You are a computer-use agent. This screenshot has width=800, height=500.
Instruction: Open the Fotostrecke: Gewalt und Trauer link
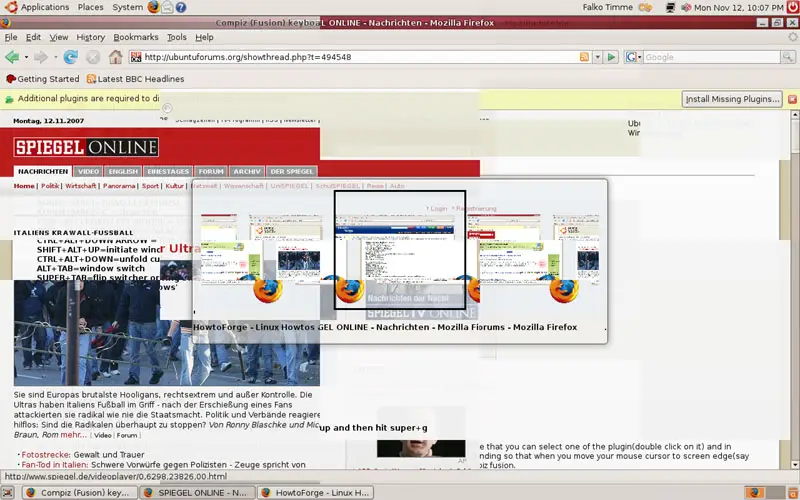pyautogui.click(x=83, y=455)
